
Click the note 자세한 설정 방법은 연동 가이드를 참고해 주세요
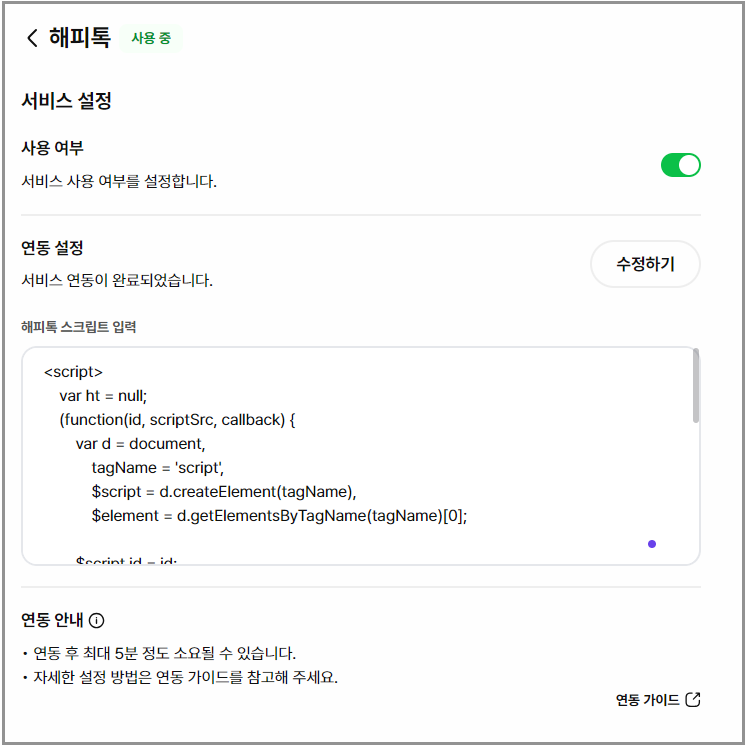(185, 677)
